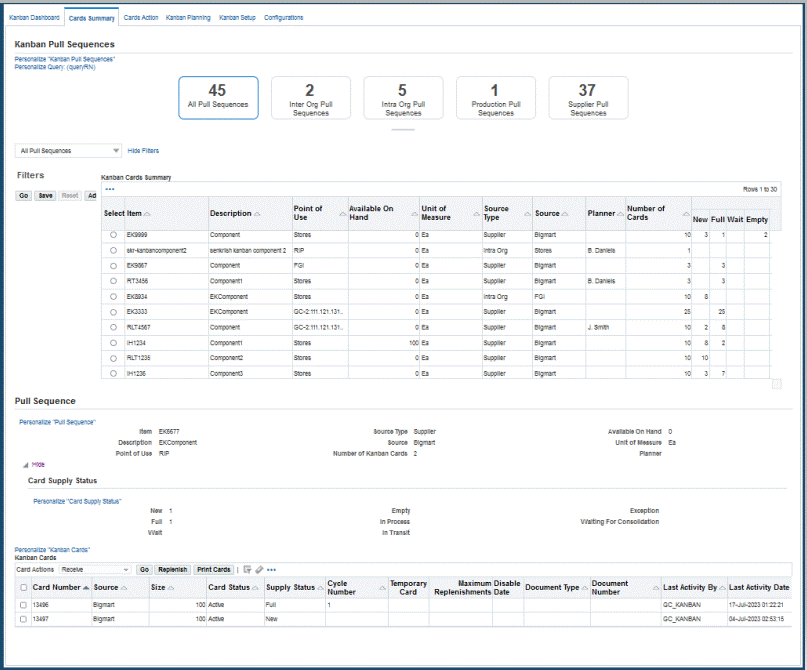Sort Kanban Cards by Card Status arrow
Screen dimensions: 807x670
(255, 588)
